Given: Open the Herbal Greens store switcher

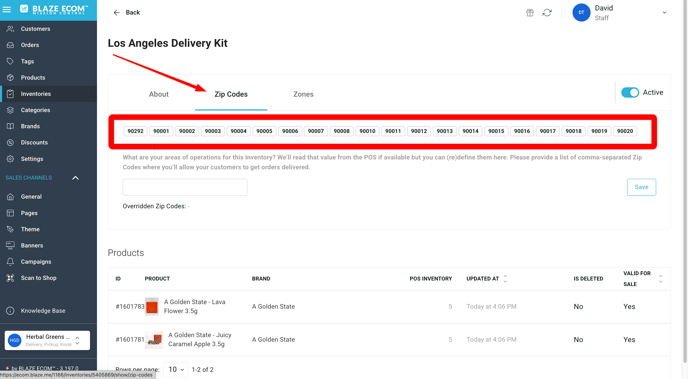Looking at the screenshot, I should (x=47, y=340).
